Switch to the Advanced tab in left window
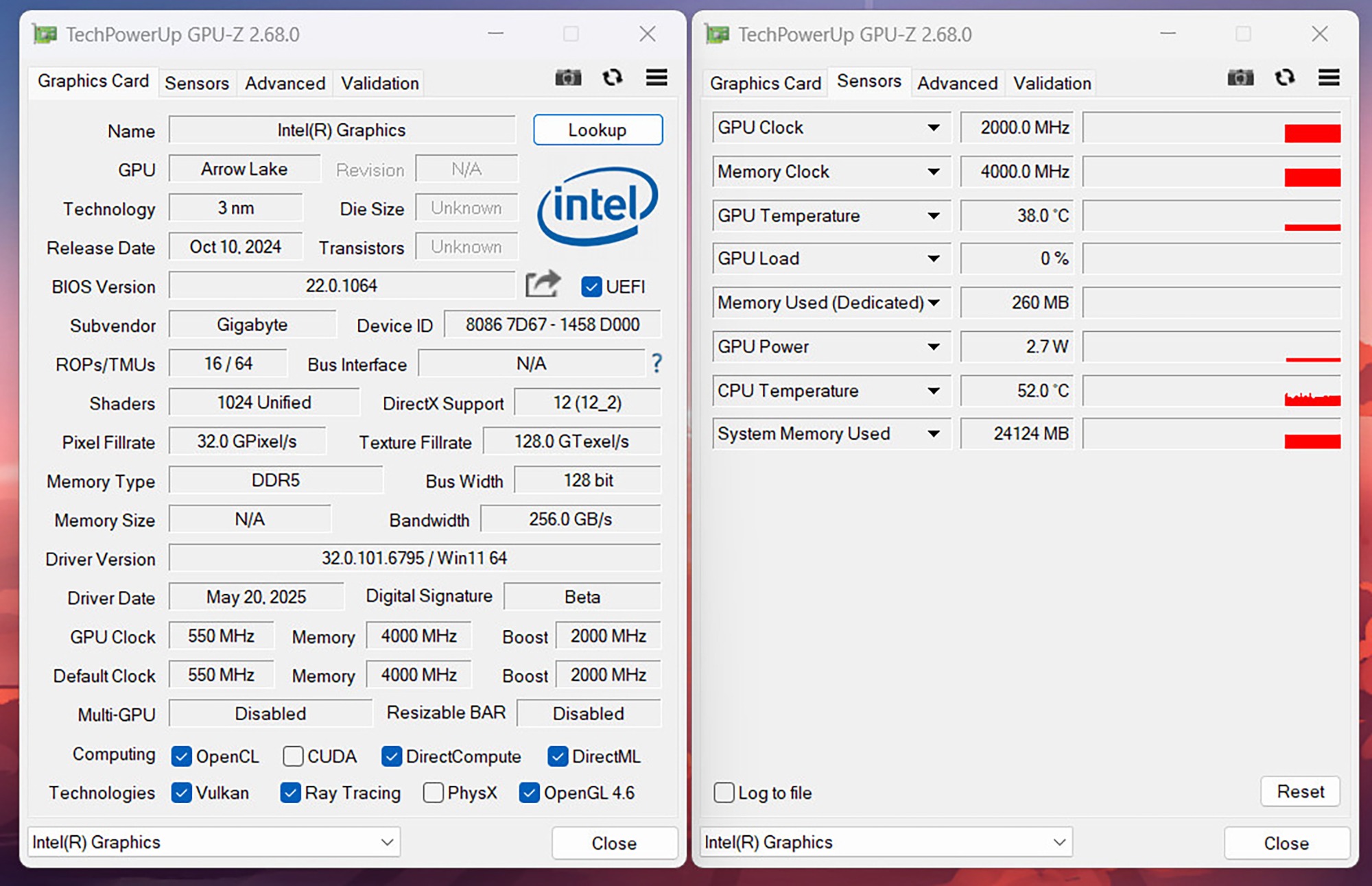1372x886 pixels. (285, 84)
